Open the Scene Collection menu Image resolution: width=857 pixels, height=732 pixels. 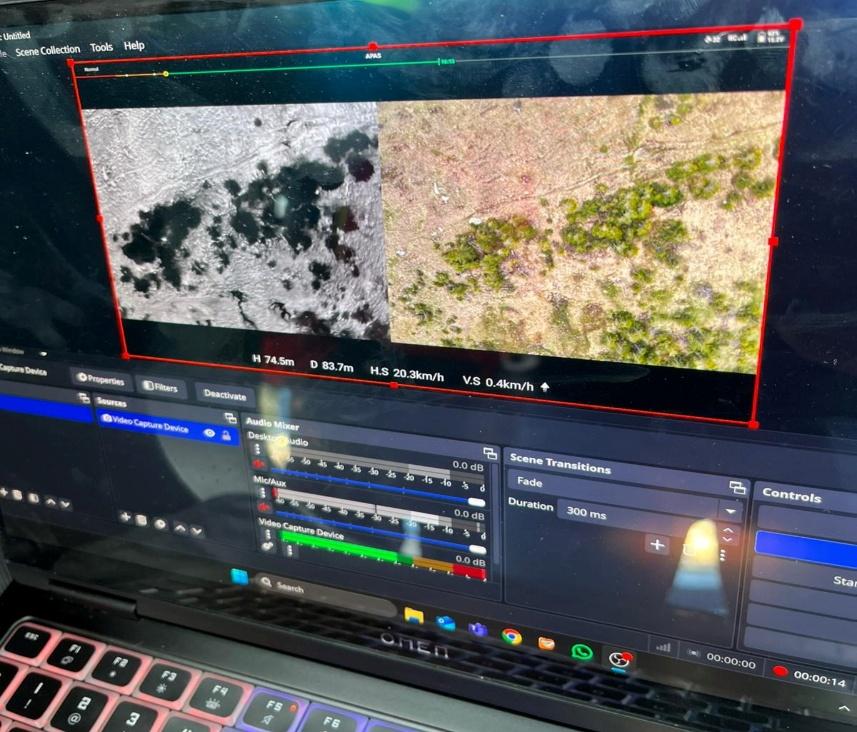(48, 51)
